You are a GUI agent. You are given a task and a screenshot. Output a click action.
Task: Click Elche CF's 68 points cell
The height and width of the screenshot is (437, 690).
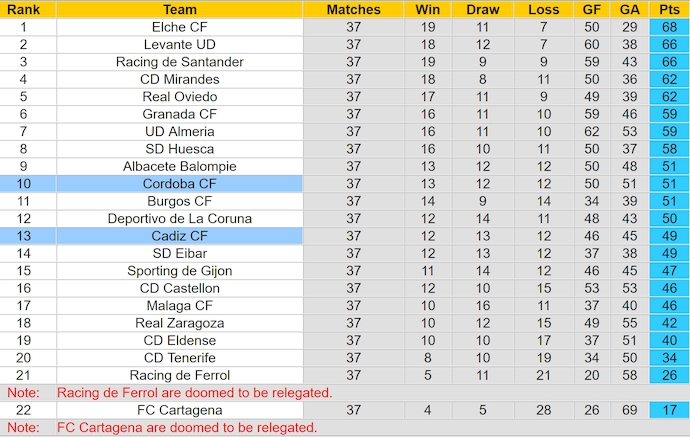pos(669,27)
